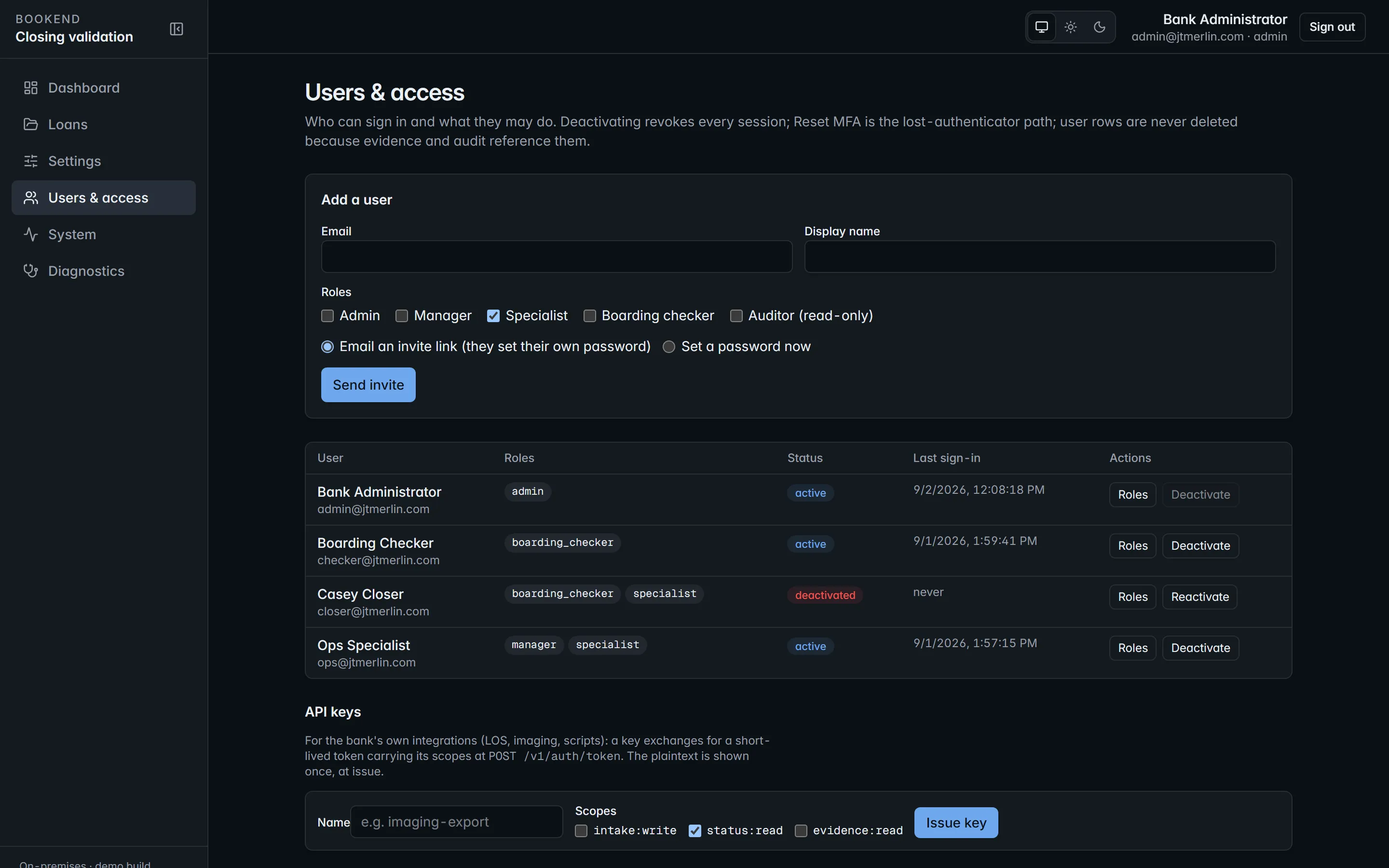Open Roles for Bank Administrator

point(1132,495)
